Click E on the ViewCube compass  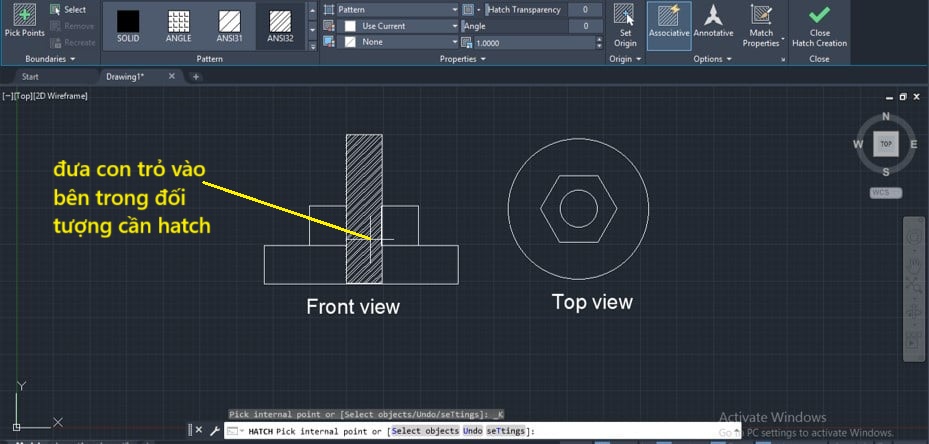914,144
